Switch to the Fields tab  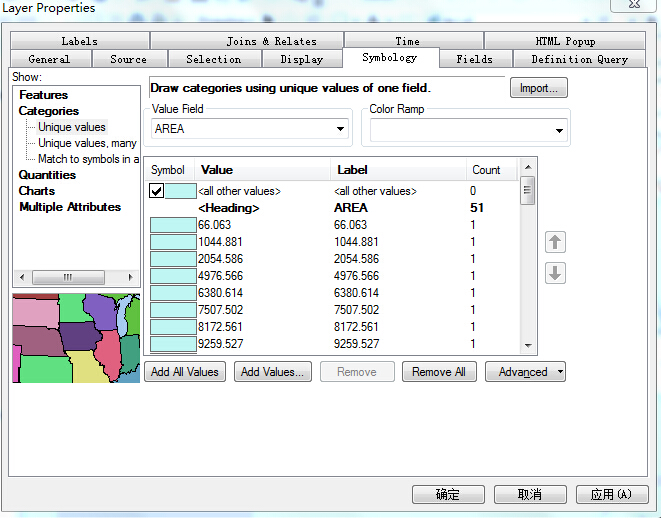point(474,59)
